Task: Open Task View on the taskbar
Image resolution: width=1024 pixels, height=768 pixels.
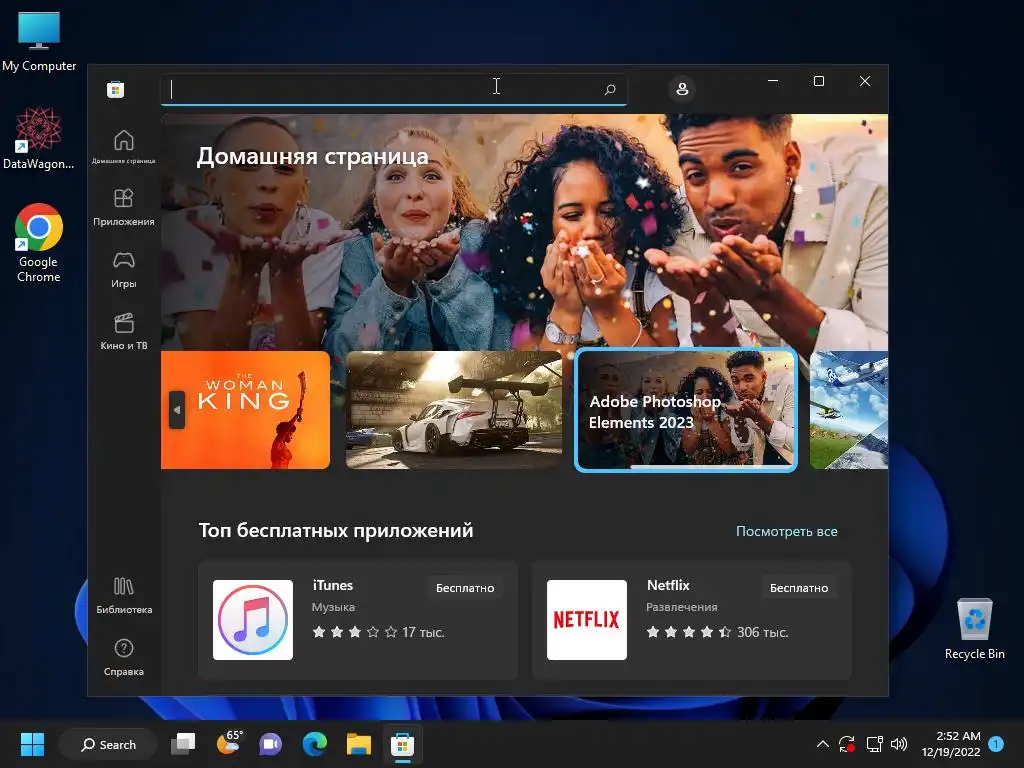Action: [183, 744]
